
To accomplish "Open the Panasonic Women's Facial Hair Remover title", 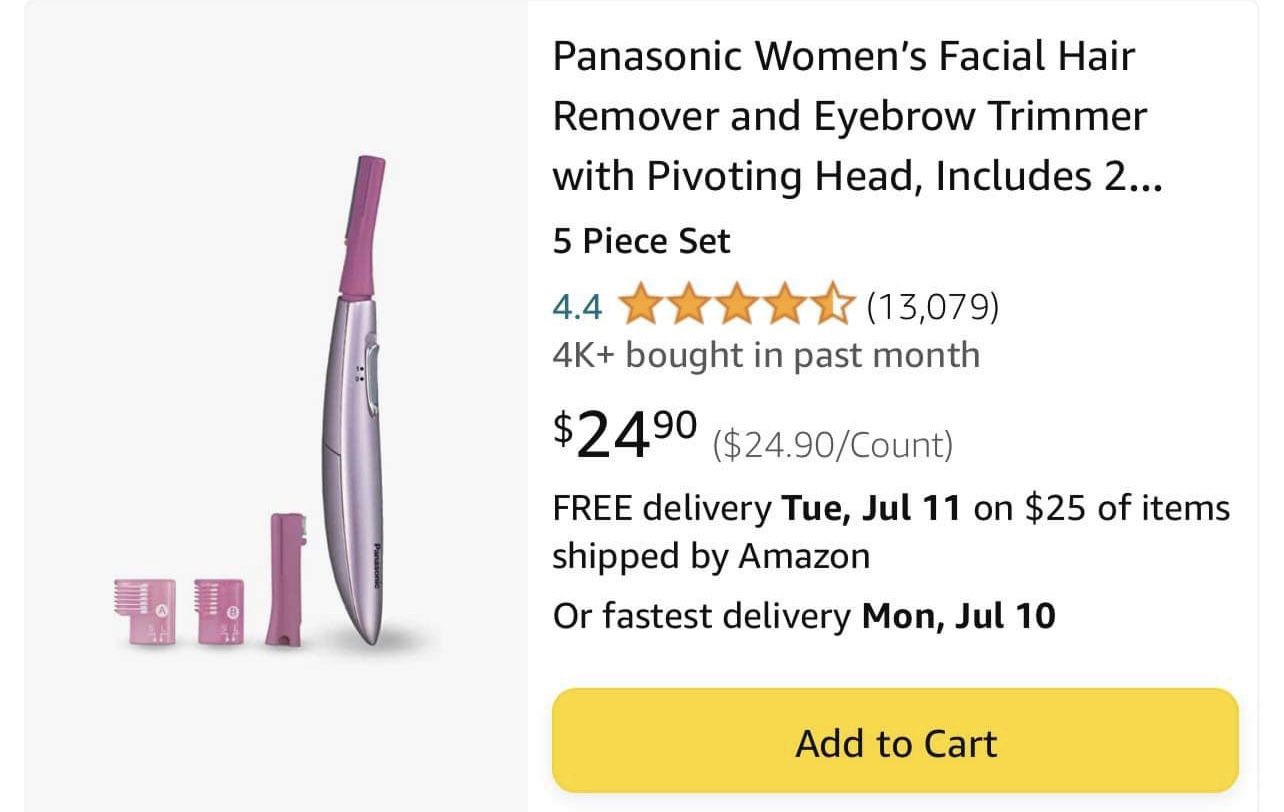I will [850, 116].
